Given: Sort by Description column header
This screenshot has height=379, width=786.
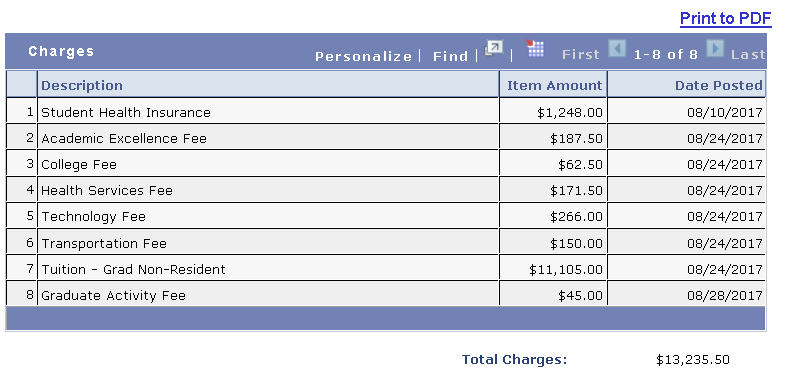Looking at the screenshot, I should [82, 85].
